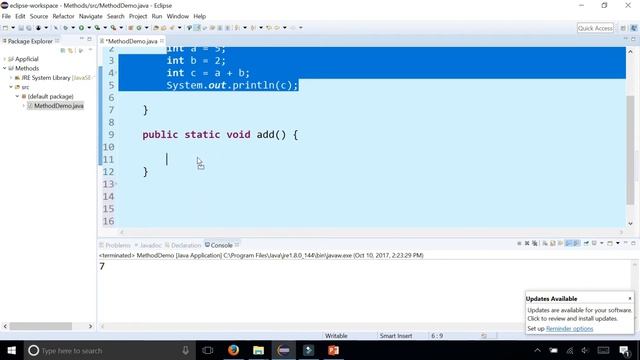Collapse the src folder
The width and height of the screenshot is (640, 360).
pos(11,87)
